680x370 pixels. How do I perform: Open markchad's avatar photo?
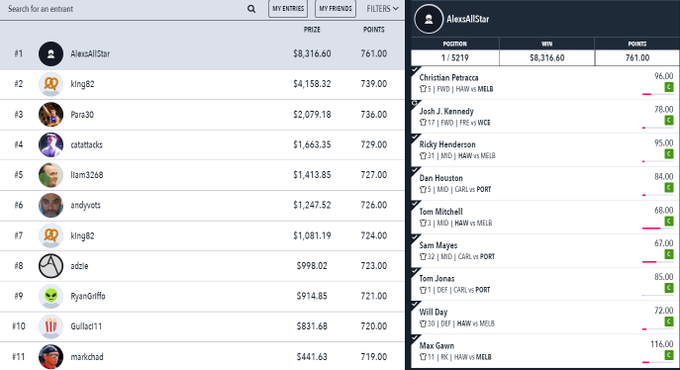(x=51, y=357)
